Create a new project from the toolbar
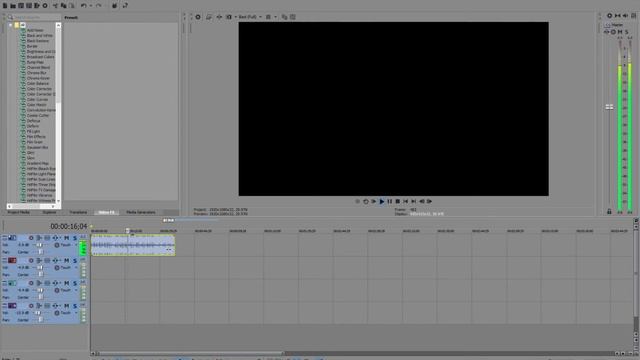 click(x=5, y=6)
